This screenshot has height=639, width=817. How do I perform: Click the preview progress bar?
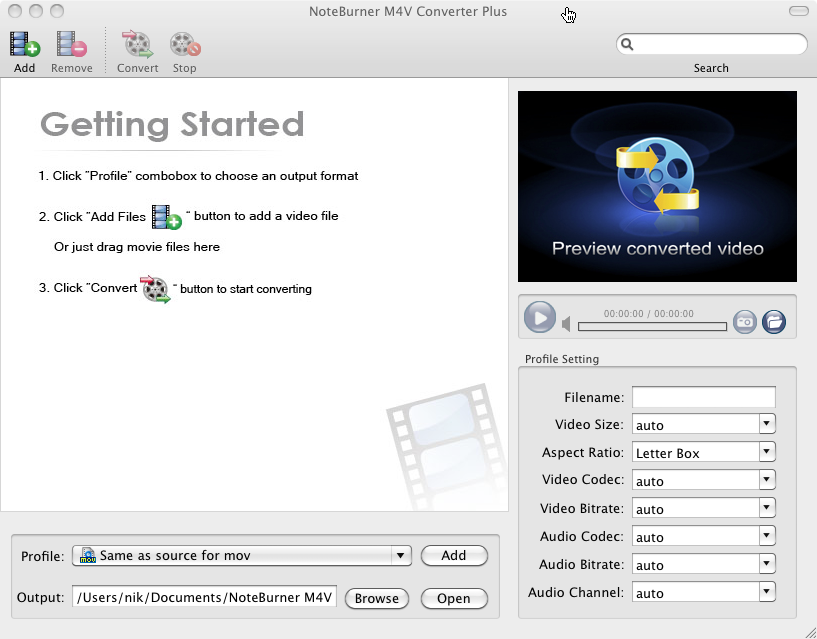(652, 326)
